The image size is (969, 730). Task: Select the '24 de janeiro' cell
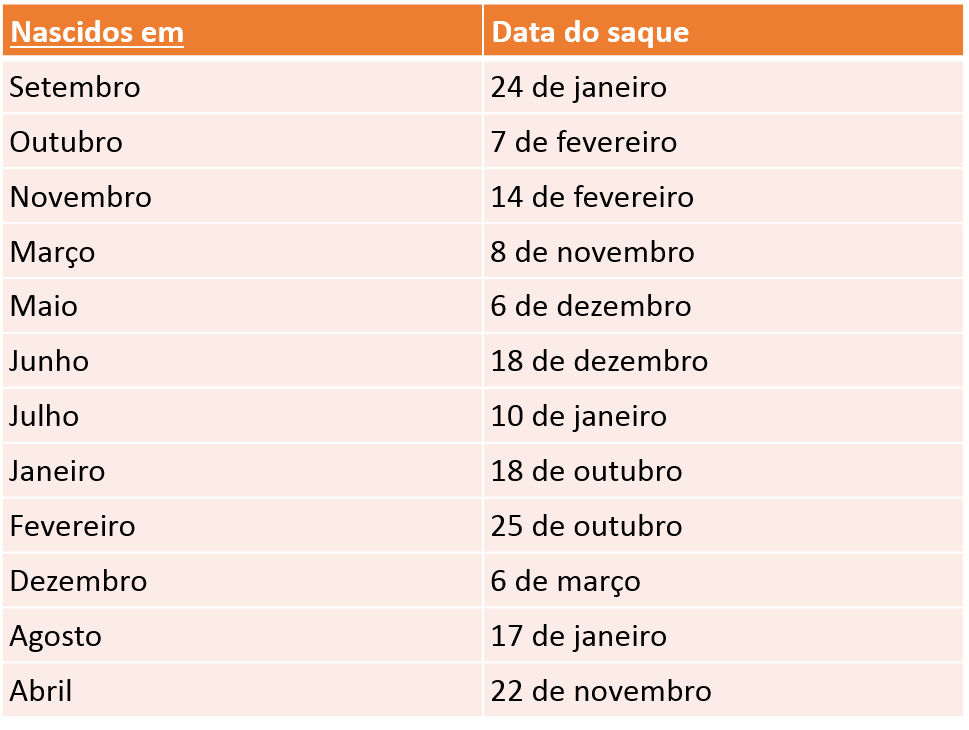[x=578, y=87]
